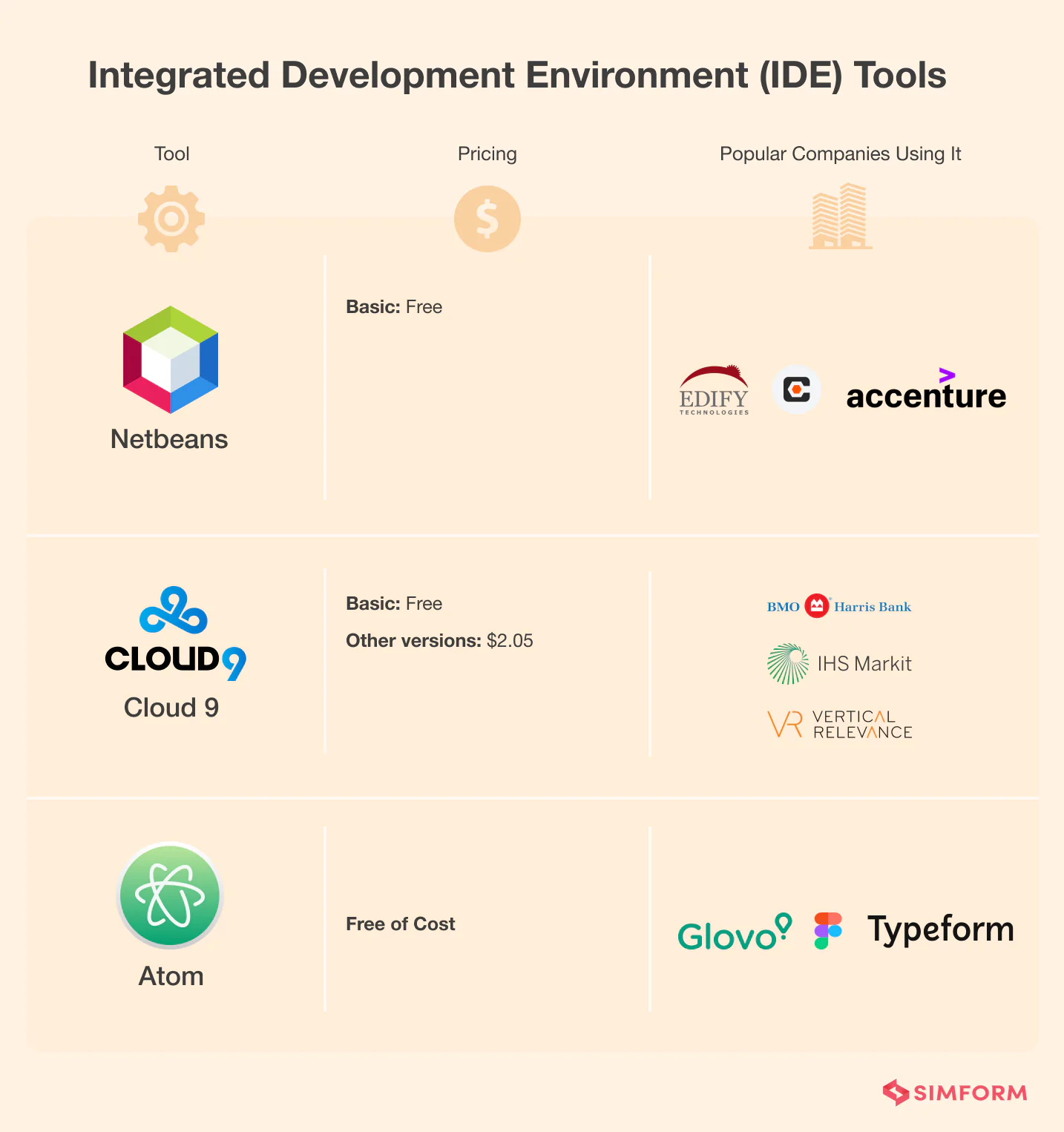Image resolution: width=1064 pixels, height=1132 pixels.
Task: Select the dollar coin icon above Pricing
Action: coord(487,218)
